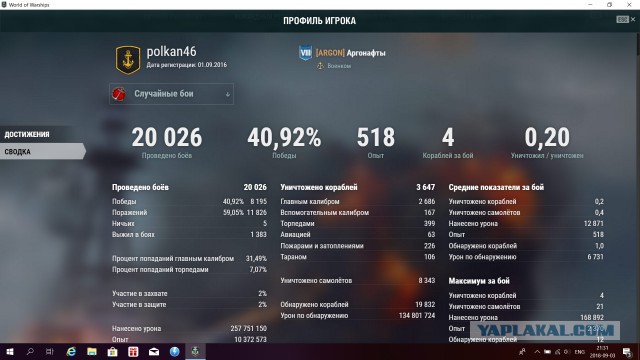Click the Поражений stat row
This screenshot has width=640, height=360.
(189, 213)
